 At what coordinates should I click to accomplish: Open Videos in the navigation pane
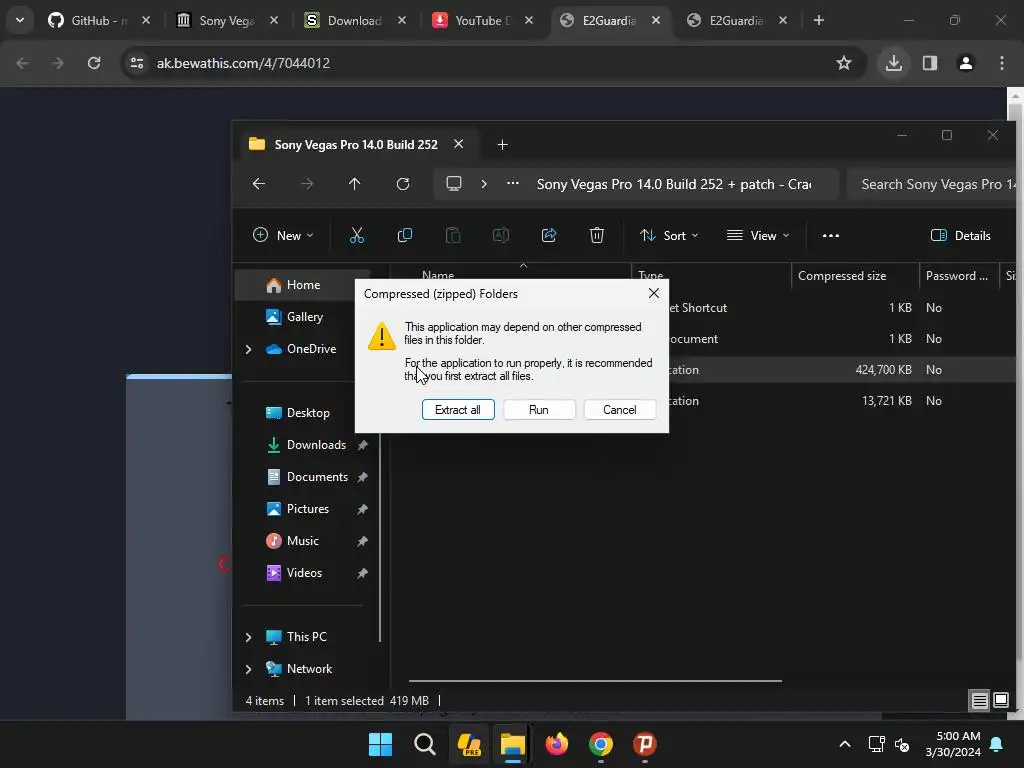click(304, 573)
